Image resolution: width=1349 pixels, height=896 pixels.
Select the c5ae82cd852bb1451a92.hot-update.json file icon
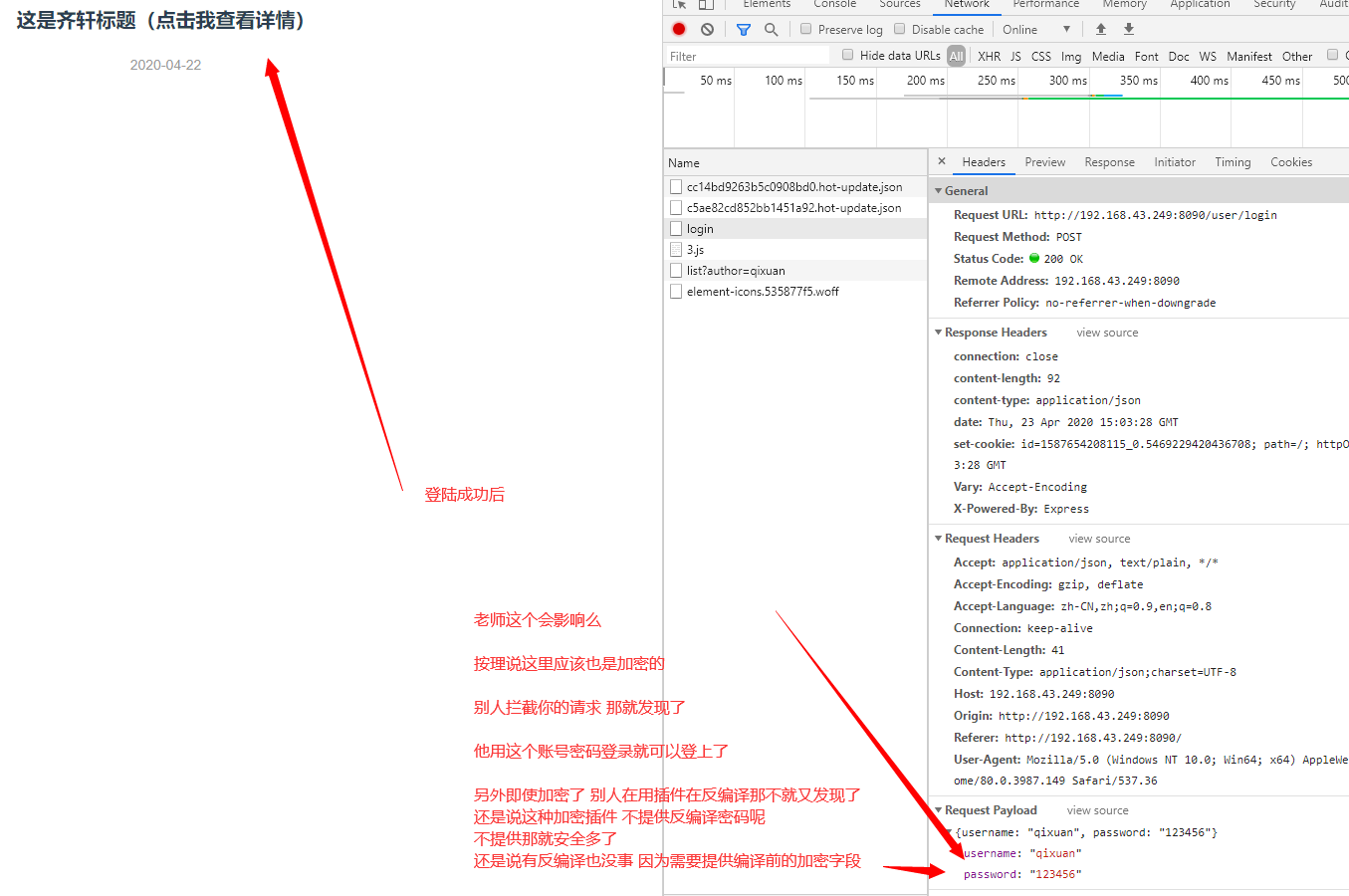(676, 208)
